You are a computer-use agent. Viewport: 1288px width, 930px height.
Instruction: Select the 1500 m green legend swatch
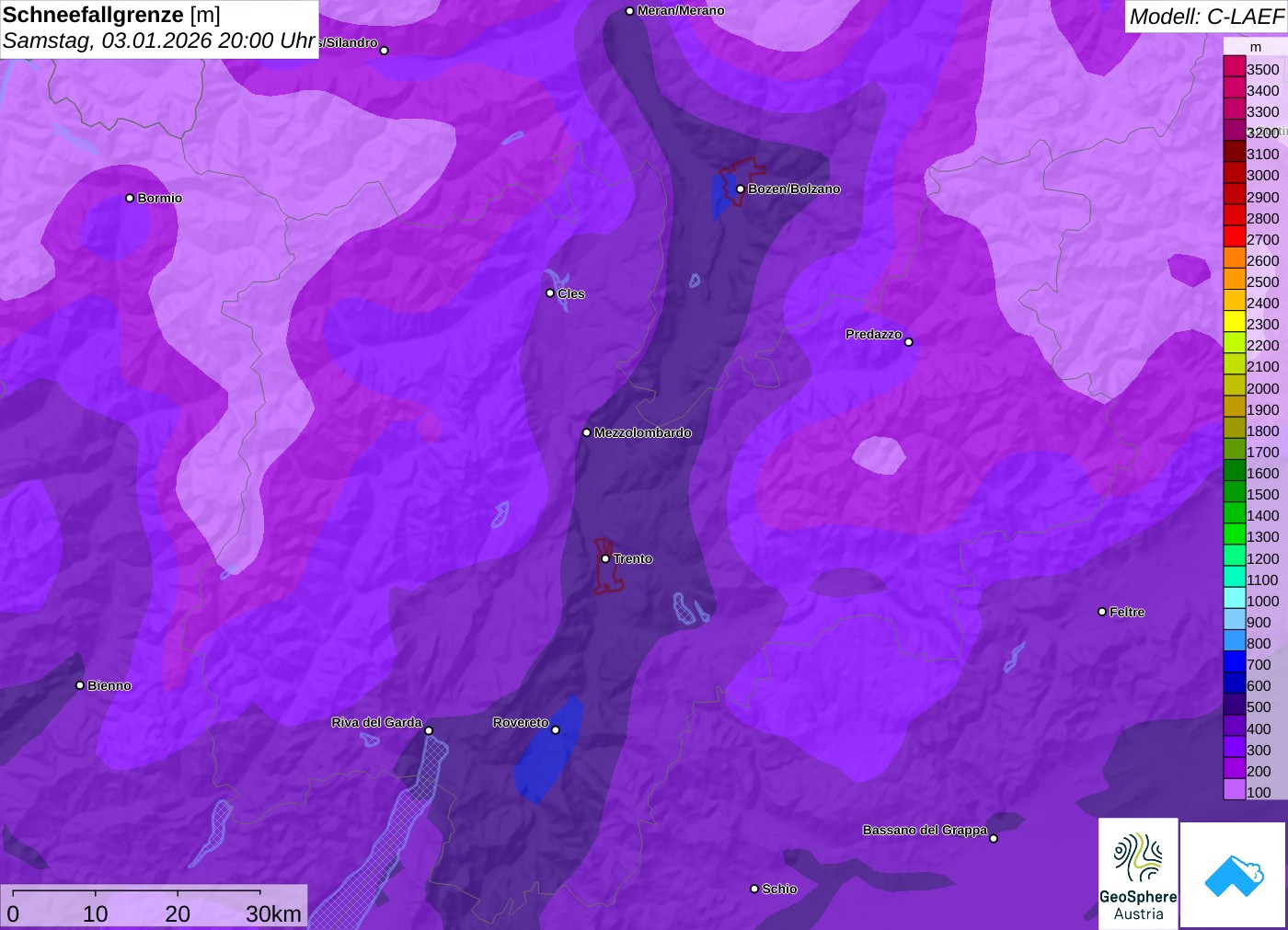pyautogui.click(x=1234, y=492)
